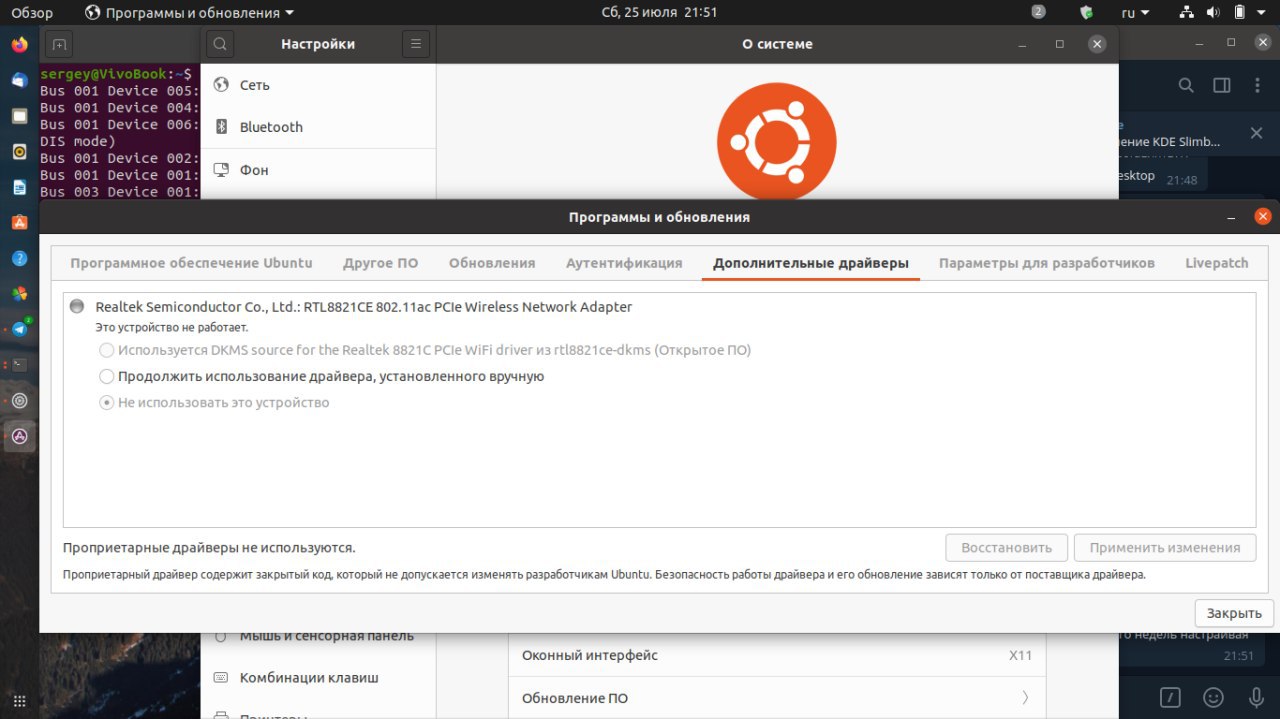Switch to Telegram via dock icon
This screenshot has height=719, width=1280.
click(19, 329)
